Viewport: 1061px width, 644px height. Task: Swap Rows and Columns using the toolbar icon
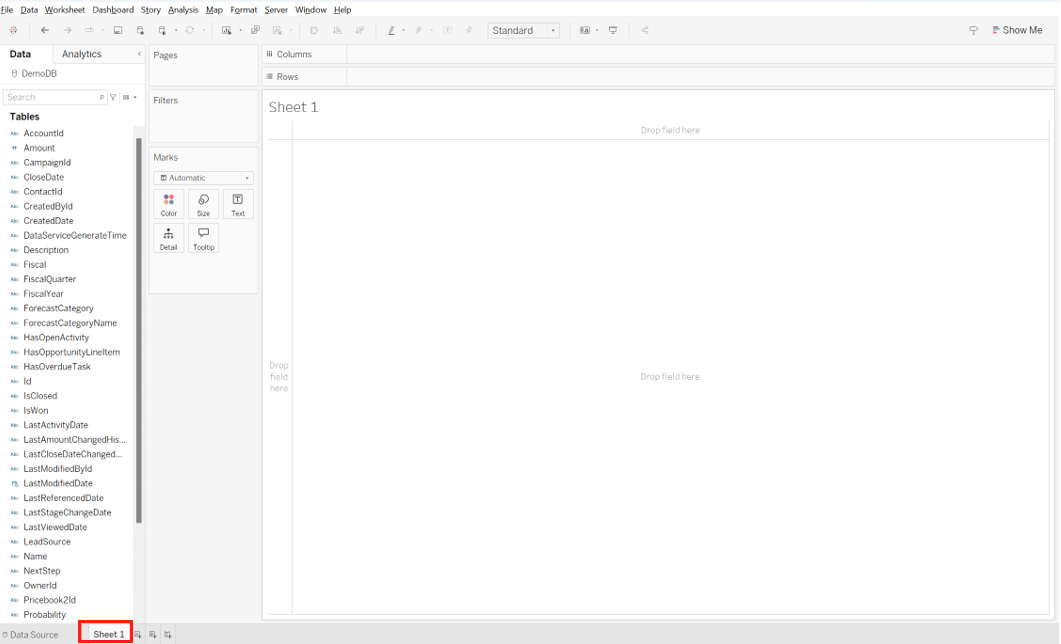tap(314, 30)
